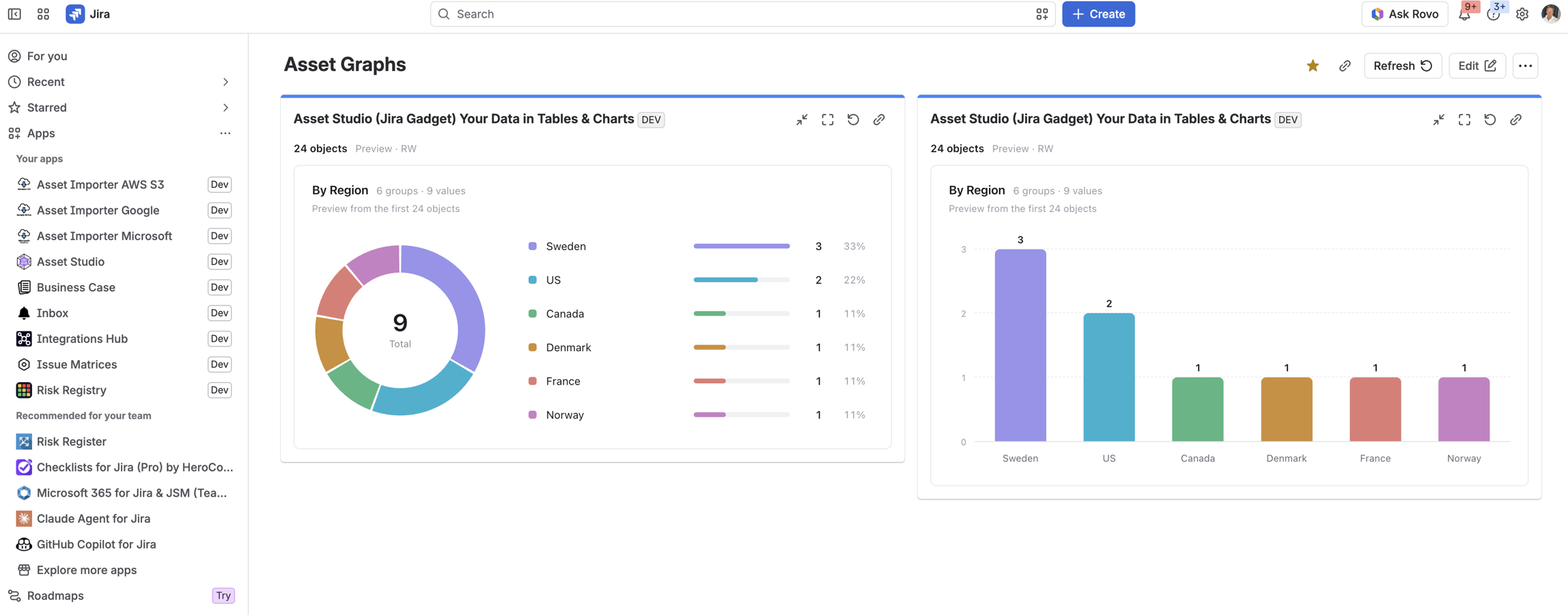
Task: Open search filter icon in search box
Action: coord(1041,14)
